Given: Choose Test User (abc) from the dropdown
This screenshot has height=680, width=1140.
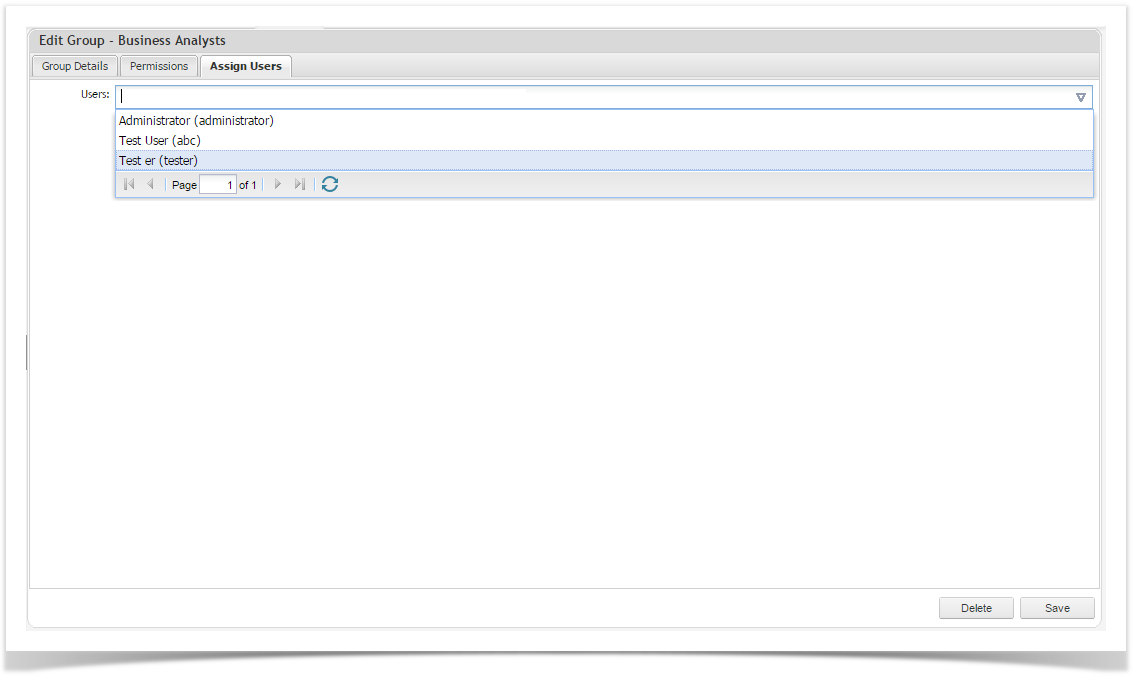Looking at the screenshot, I should click(160, 141).
